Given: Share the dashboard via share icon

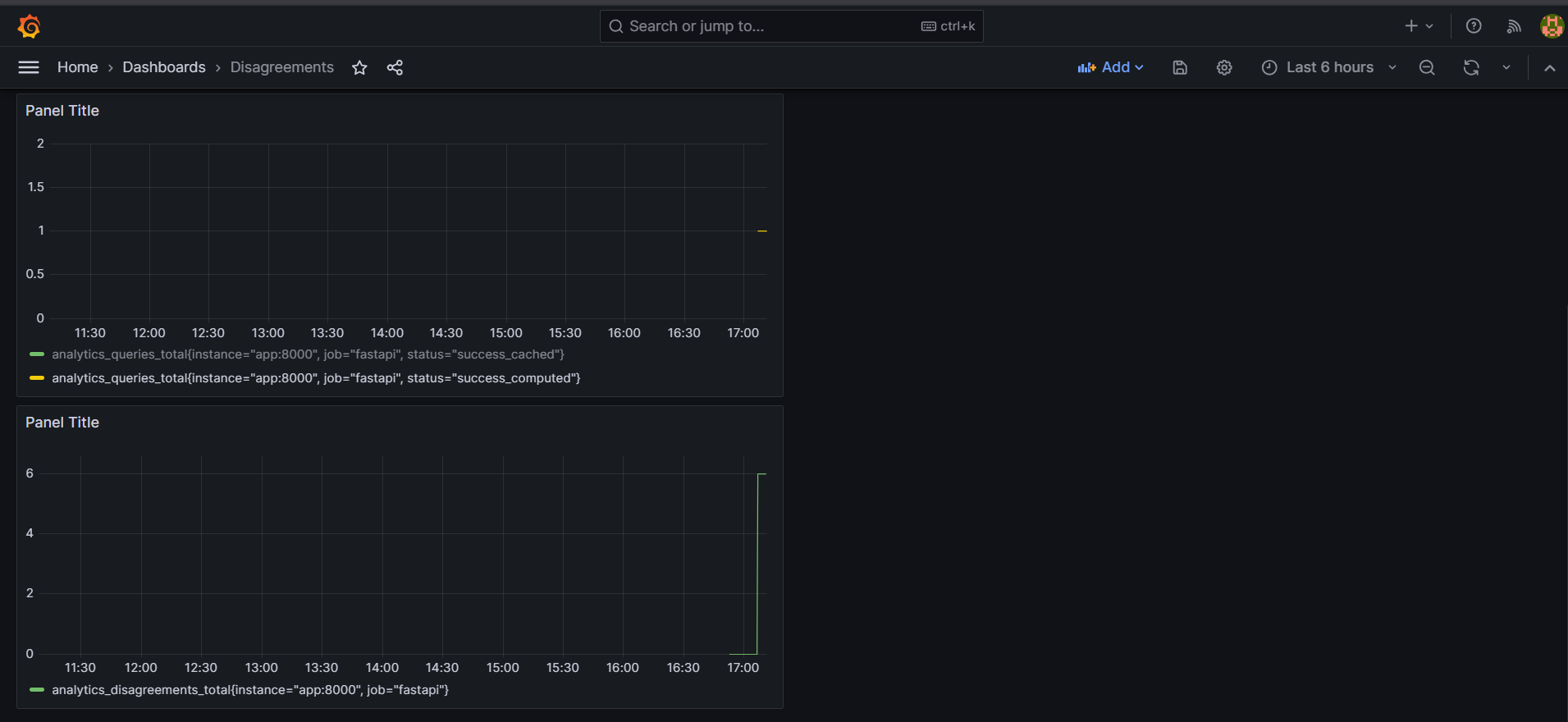Looking at the screenshot, I should click(x=395, y=67).
